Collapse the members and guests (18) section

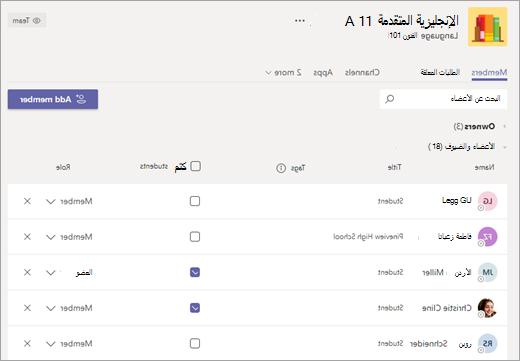pyautogui.click(x=505, y=147)
